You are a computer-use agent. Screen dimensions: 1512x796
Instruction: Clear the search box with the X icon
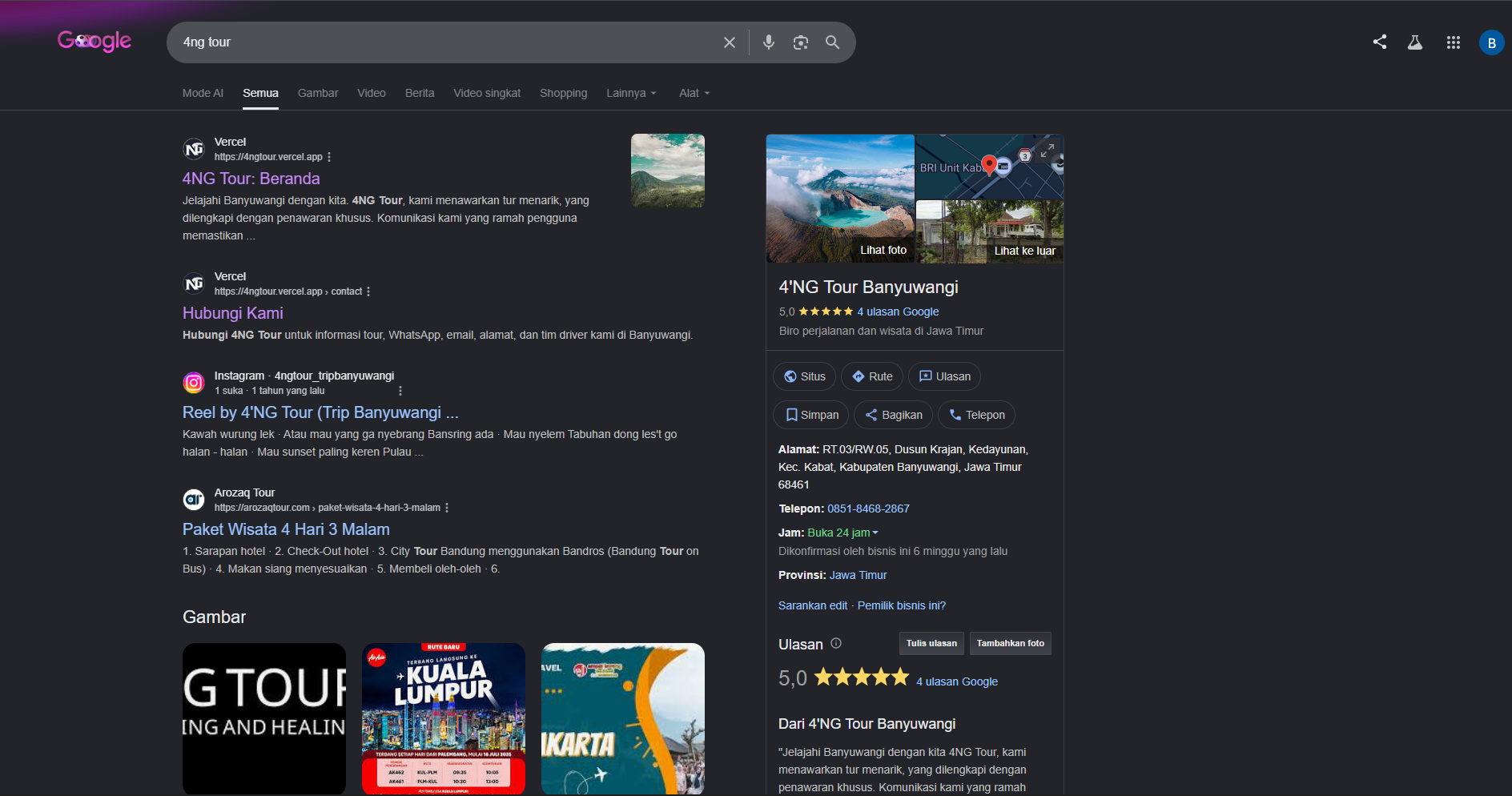[729, 42]
